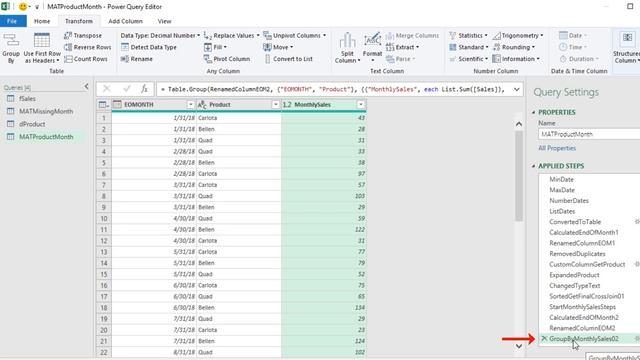Delete the GroupByMonthlySales02 step via X
Image resolution: width=640 pixels, height=360 pixels.
[544, 338]
